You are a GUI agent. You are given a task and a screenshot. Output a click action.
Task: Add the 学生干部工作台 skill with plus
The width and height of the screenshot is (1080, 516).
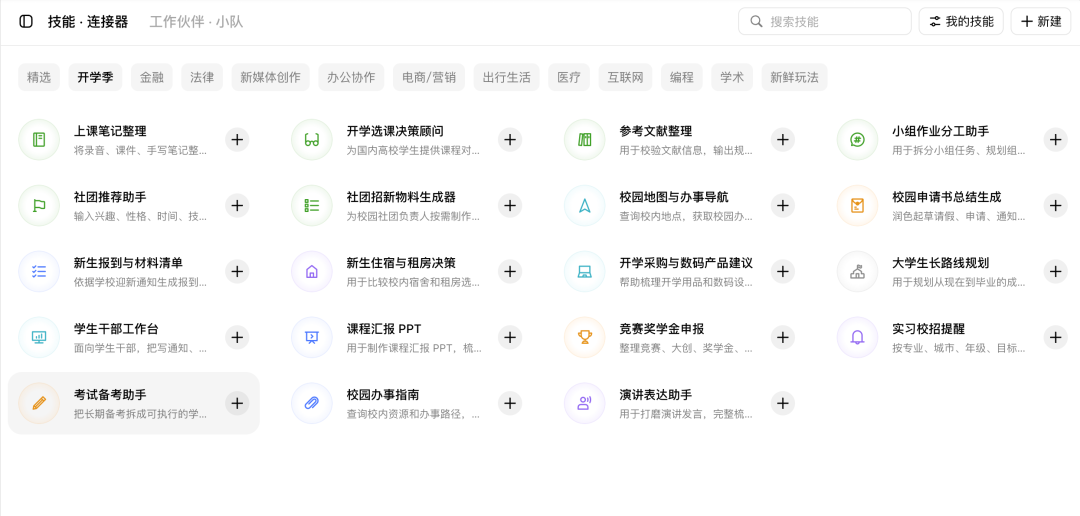[237, 338]
